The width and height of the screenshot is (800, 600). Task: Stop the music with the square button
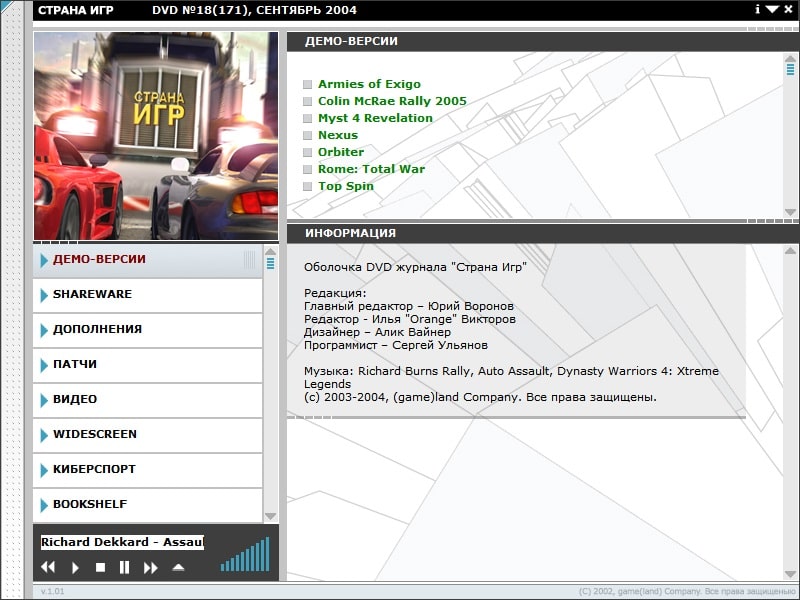pos(101,567)
